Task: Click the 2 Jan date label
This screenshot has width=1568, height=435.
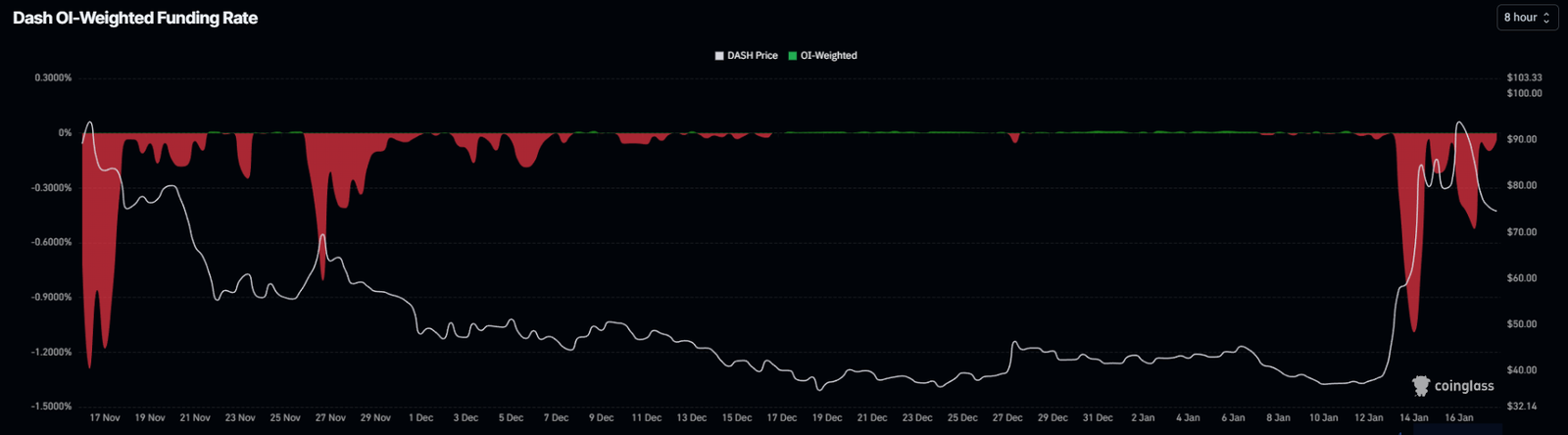Action: [1143, 417]
